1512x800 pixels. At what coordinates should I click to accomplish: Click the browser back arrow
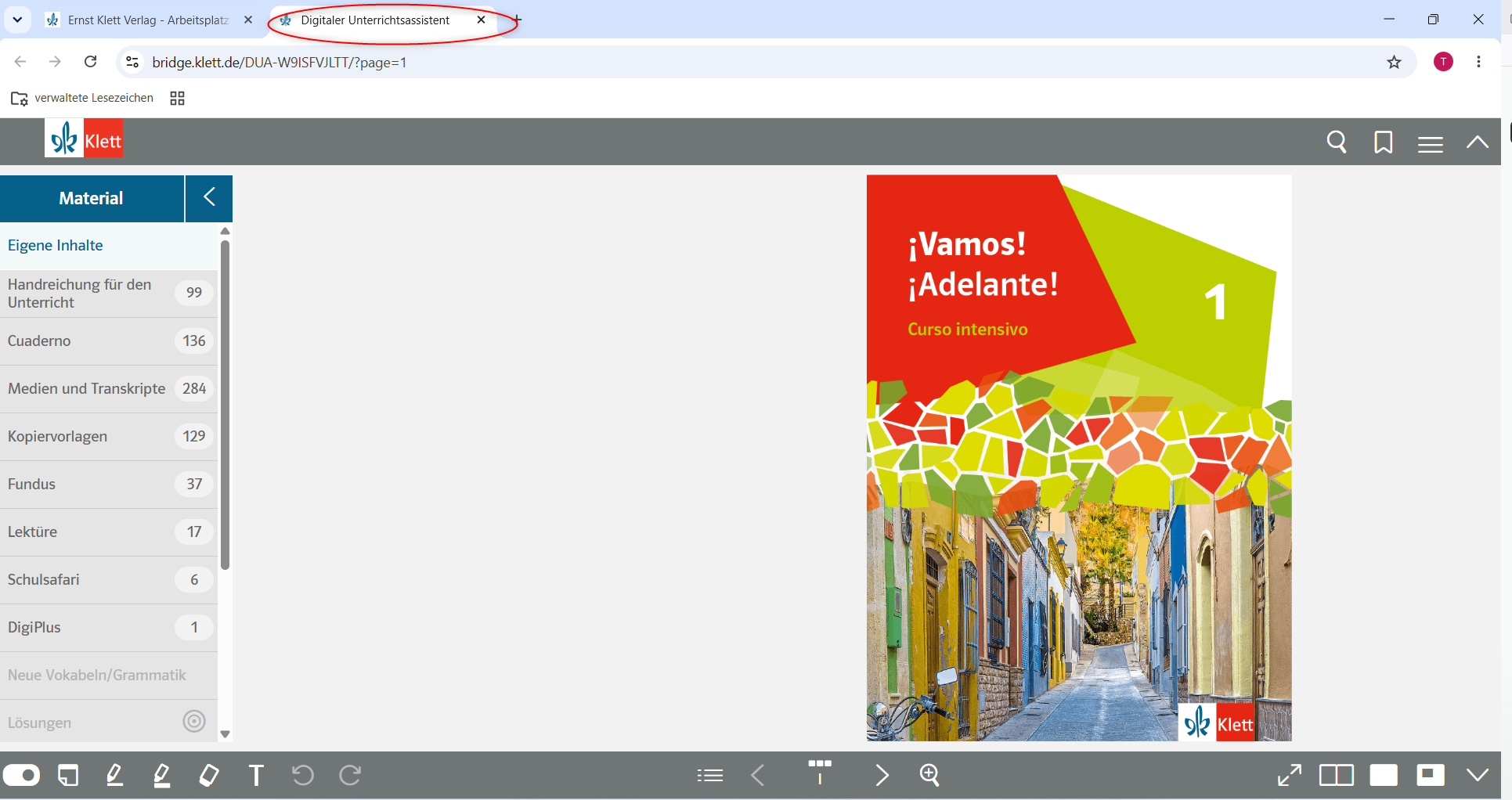(x=20, y=62)
